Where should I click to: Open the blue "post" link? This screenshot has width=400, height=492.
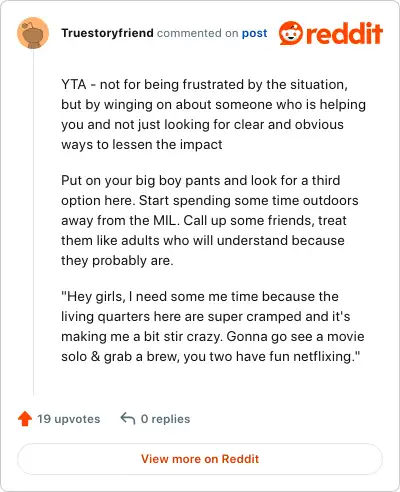tap(254, 33)
